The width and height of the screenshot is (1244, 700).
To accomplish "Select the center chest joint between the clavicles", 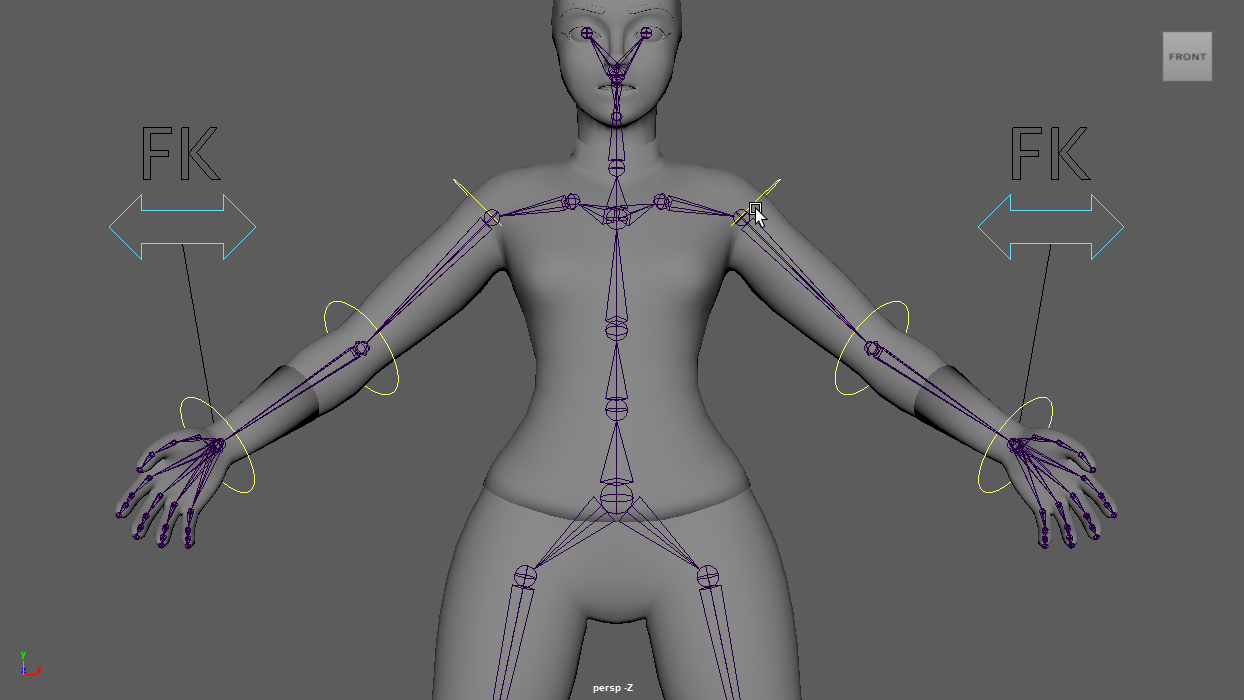I will [x=617, y=215].
